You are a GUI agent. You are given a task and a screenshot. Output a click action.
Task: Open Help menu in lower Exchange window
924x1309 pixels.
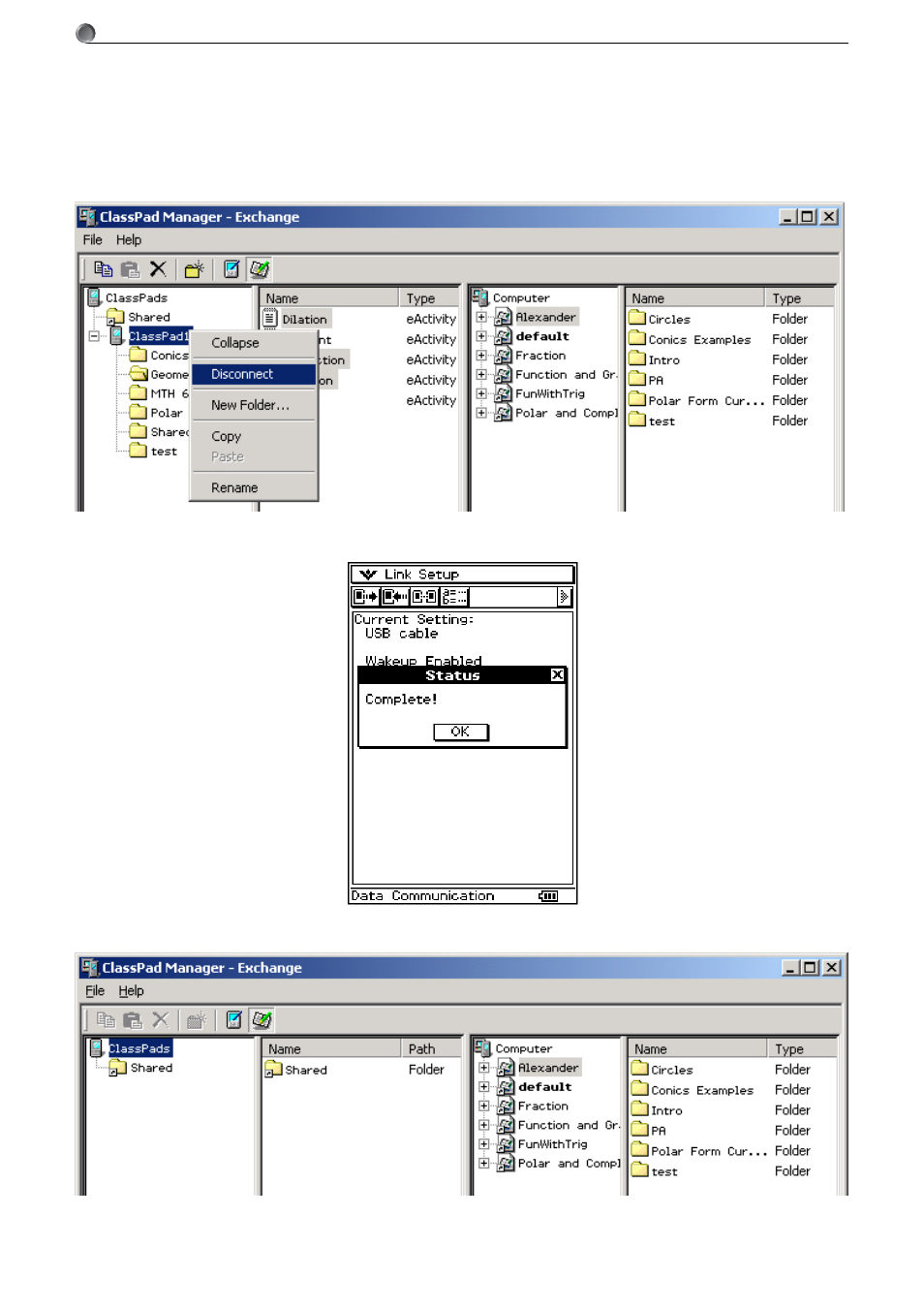coord(132,991)
